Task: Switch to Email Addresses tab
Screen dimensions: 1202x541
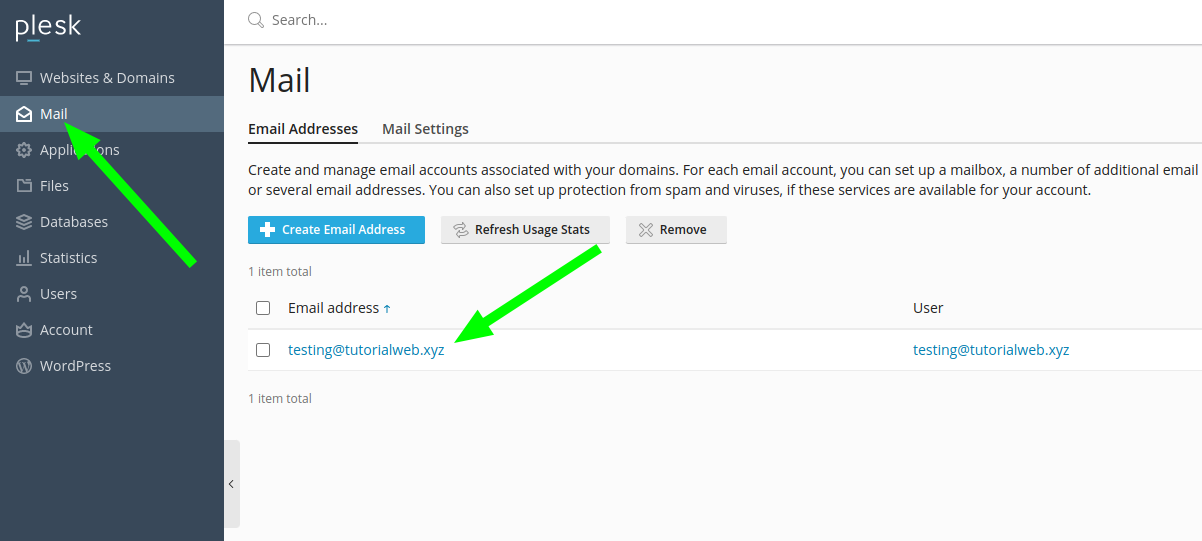Action: pyautogui.click(x=303, y=129)
